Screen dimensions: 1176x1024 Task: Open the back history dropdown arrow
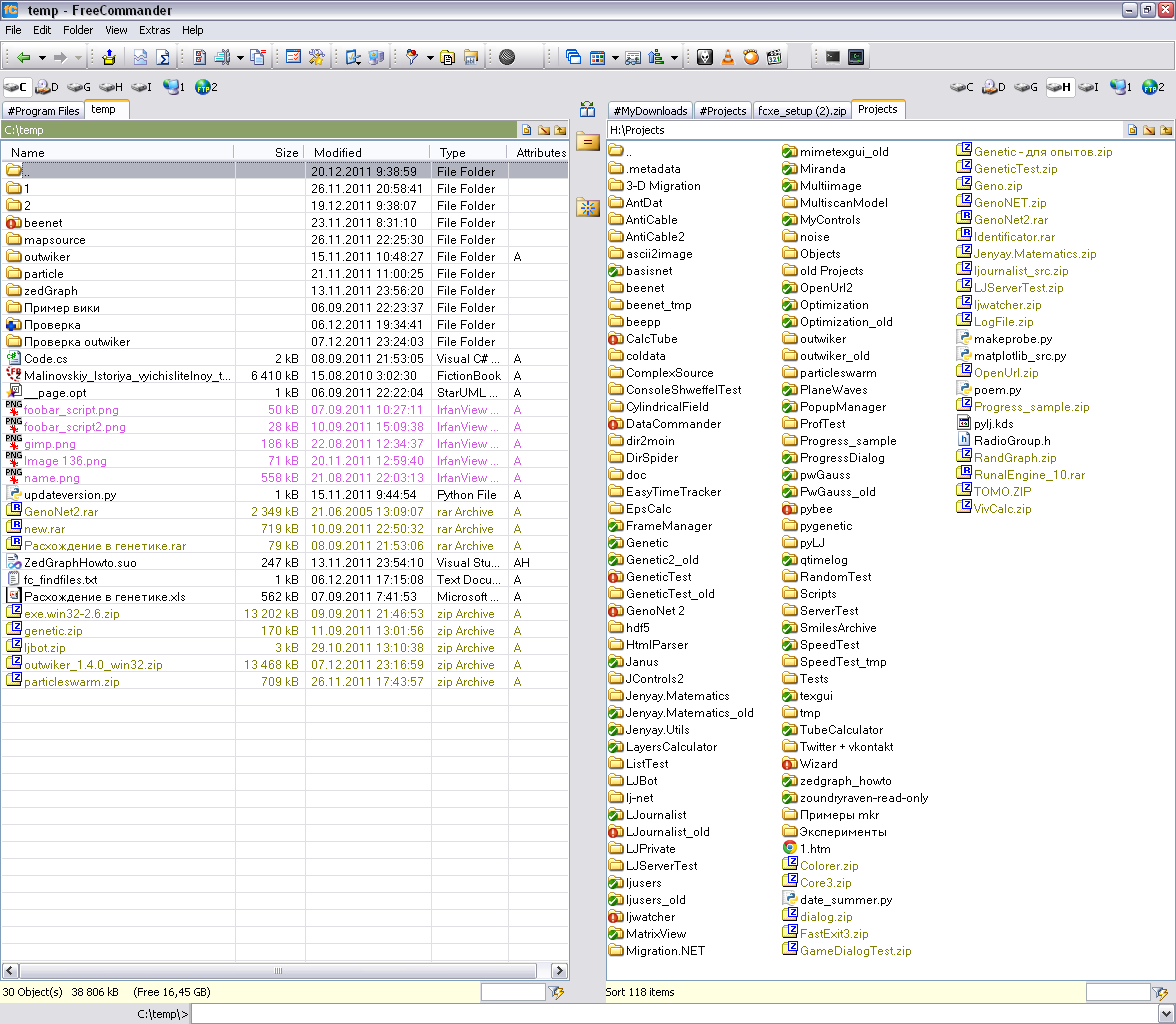point(42,58)
